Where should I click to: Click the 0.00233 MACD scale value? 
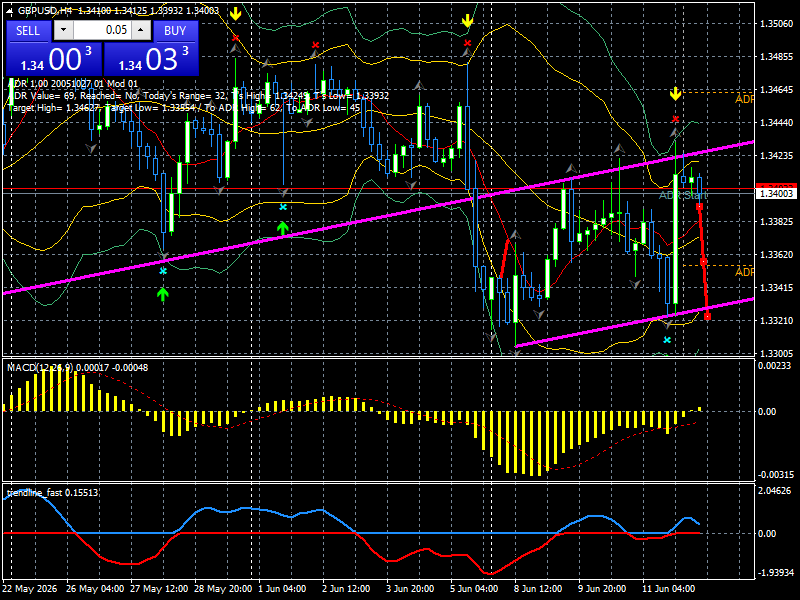click(774, 365)
